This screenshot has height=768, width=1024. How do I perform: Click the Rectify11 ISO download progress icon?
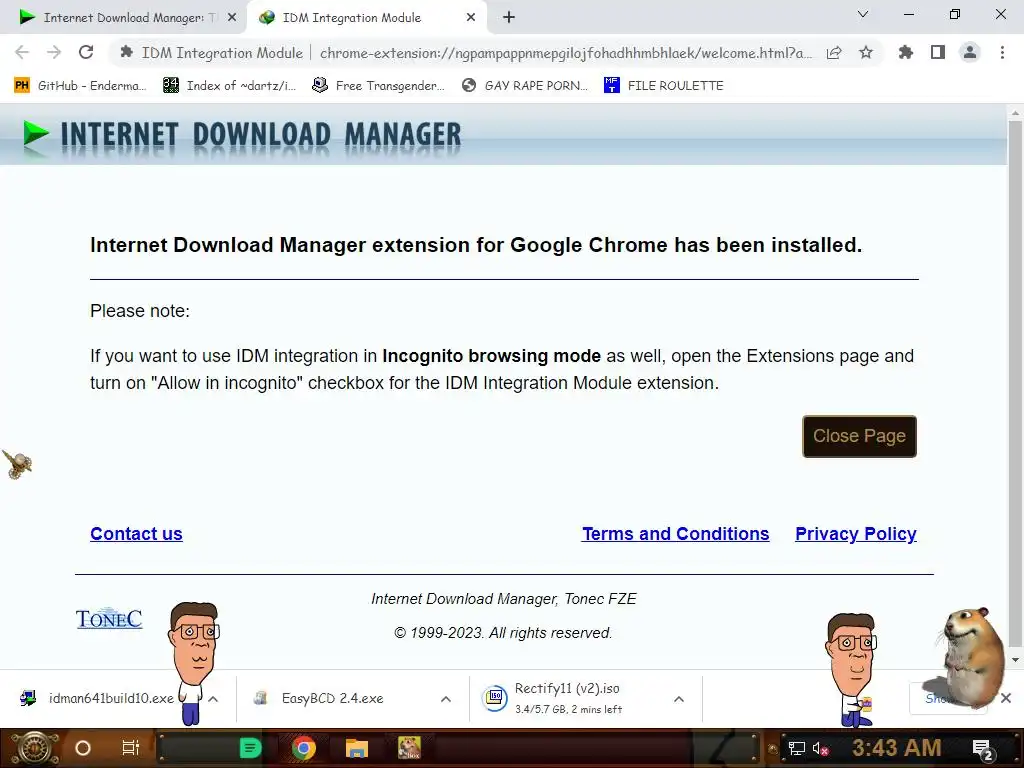[494, 698]
